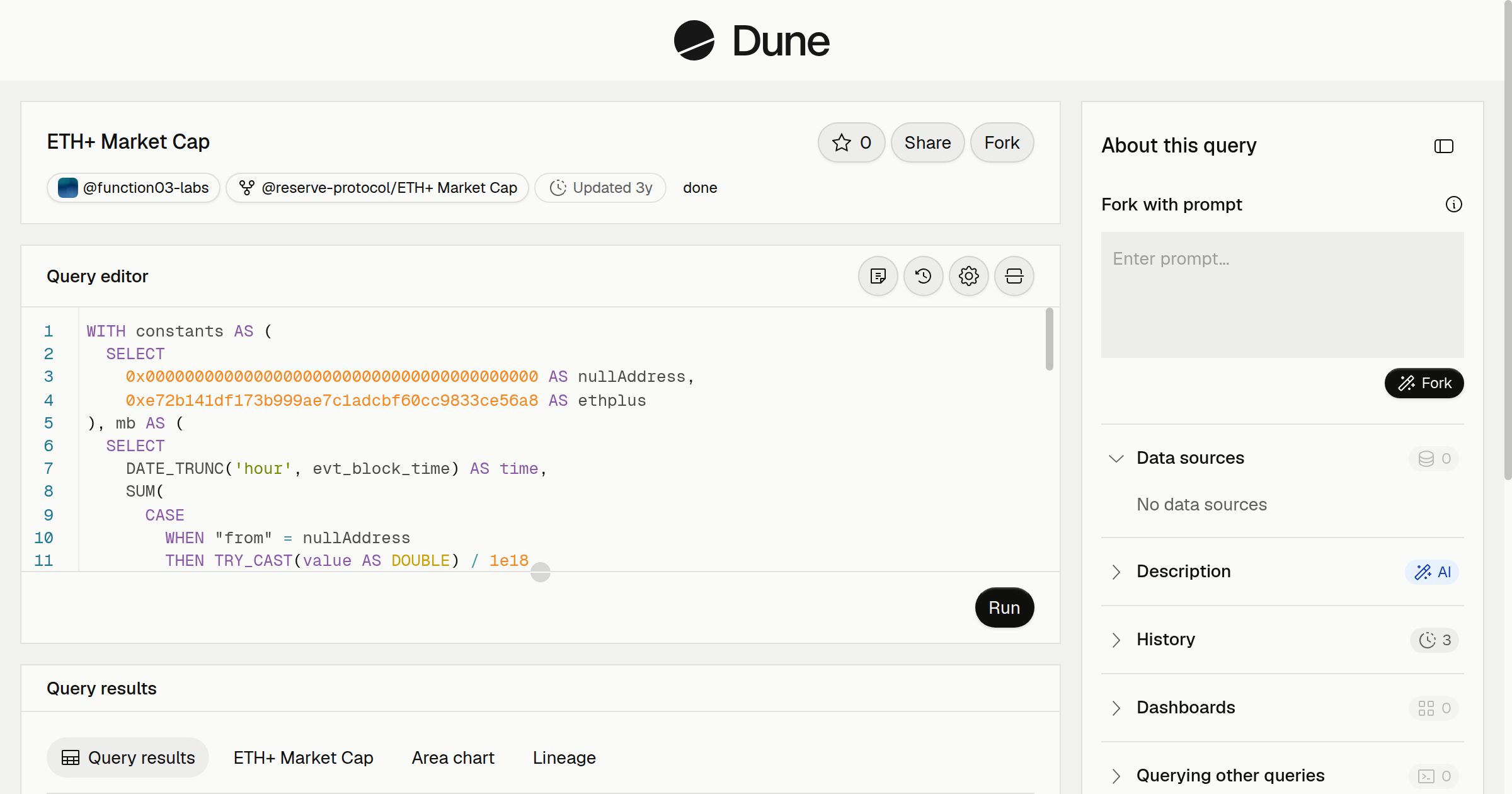Click the History count badge showing 3
This screenshot has height=794, width=1512.
[1435, 640]
